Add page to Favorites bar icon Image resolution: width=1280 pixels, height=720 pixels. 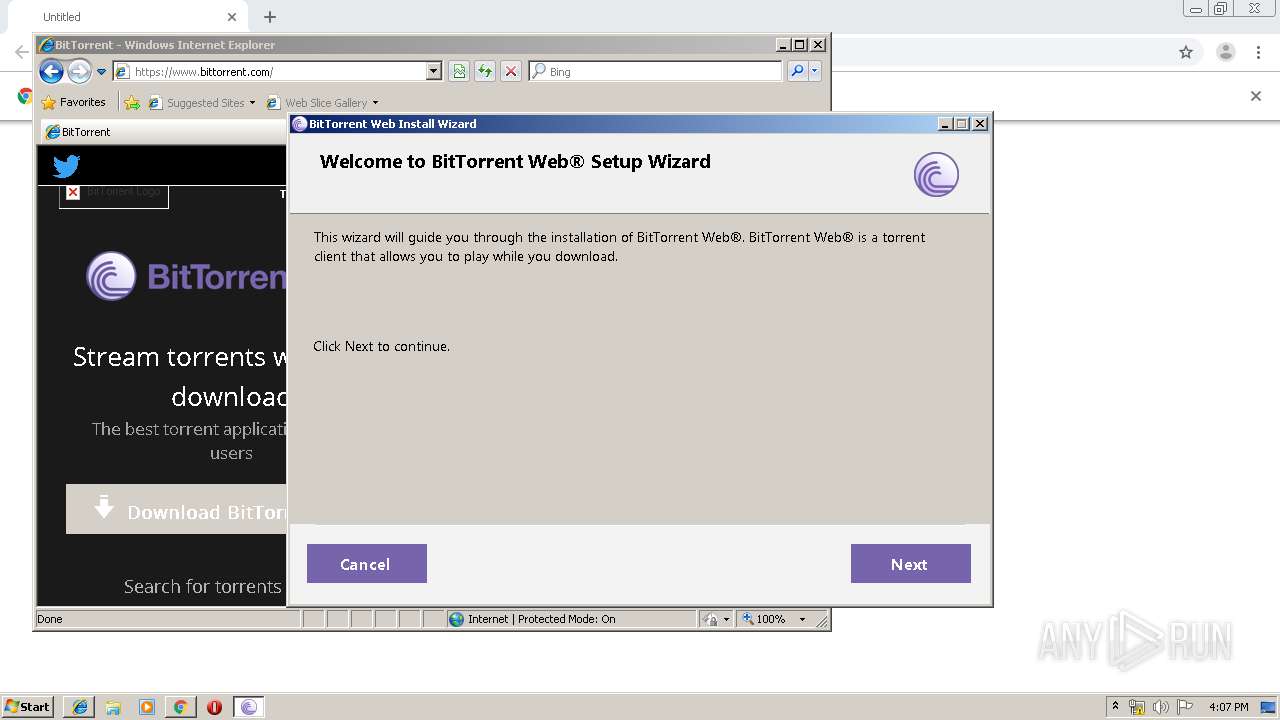[x=132, y=102]
